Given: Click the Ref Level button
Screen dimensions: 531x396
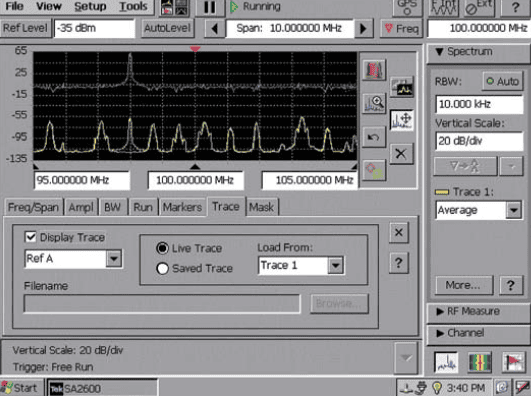Looking at the screenshot, I should 25,28.
